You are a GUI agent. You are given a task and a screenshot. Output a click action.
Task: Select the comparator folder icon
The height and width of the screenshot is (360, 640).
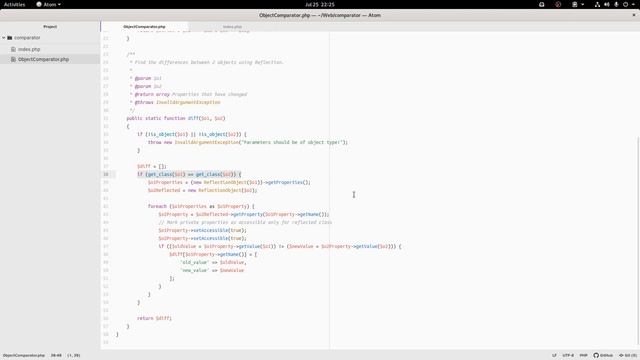(10, 38)
